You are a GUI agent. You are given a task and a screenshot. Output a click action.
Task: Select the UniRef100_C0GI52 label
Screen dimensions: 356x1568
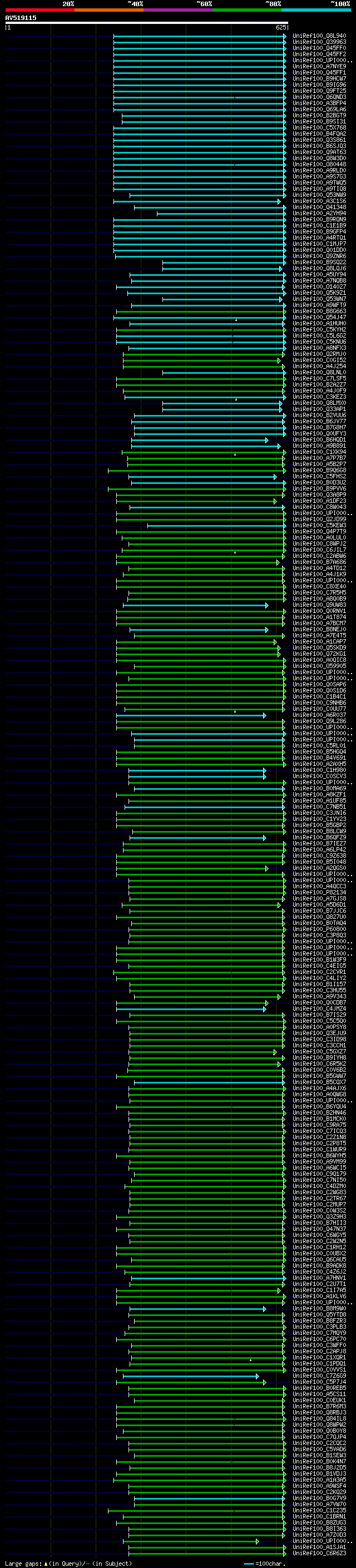coord(319,360)
